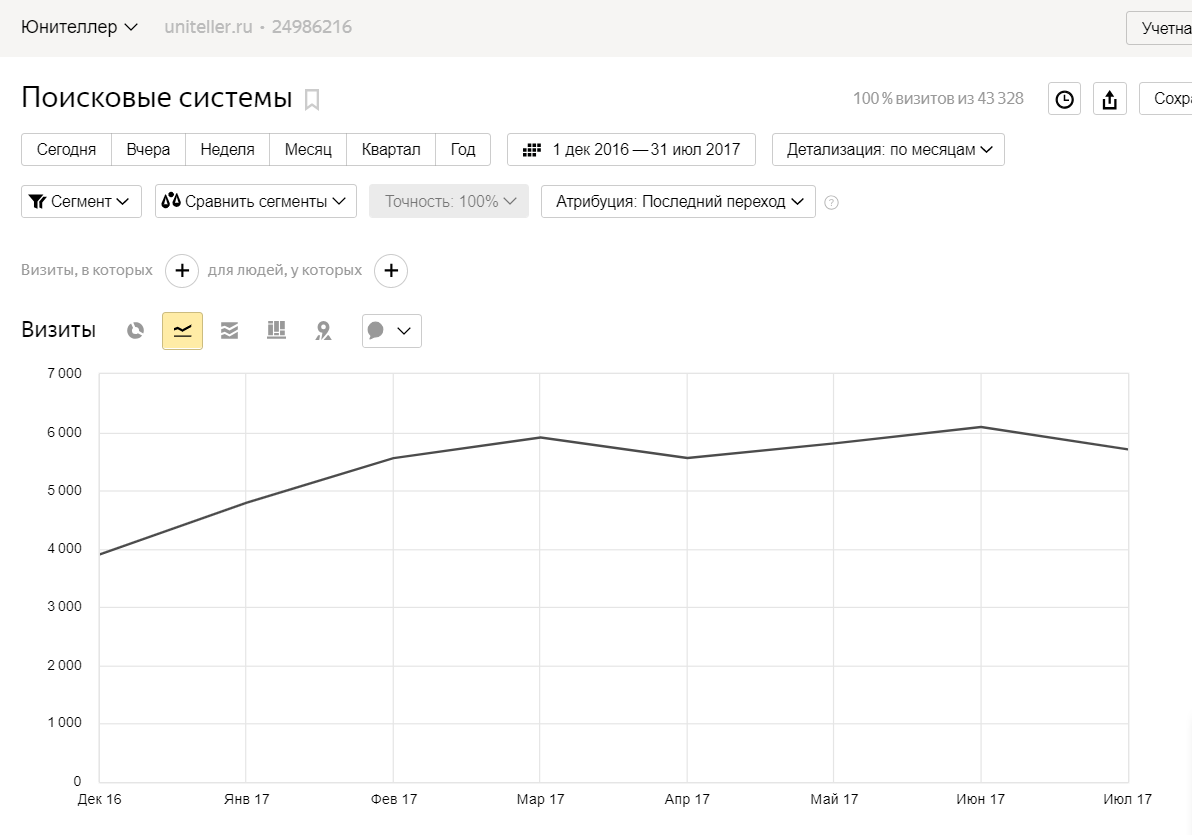Choose the Год period option
The width and height of the screenshot is (1192, 835).
tap(463, 150)
